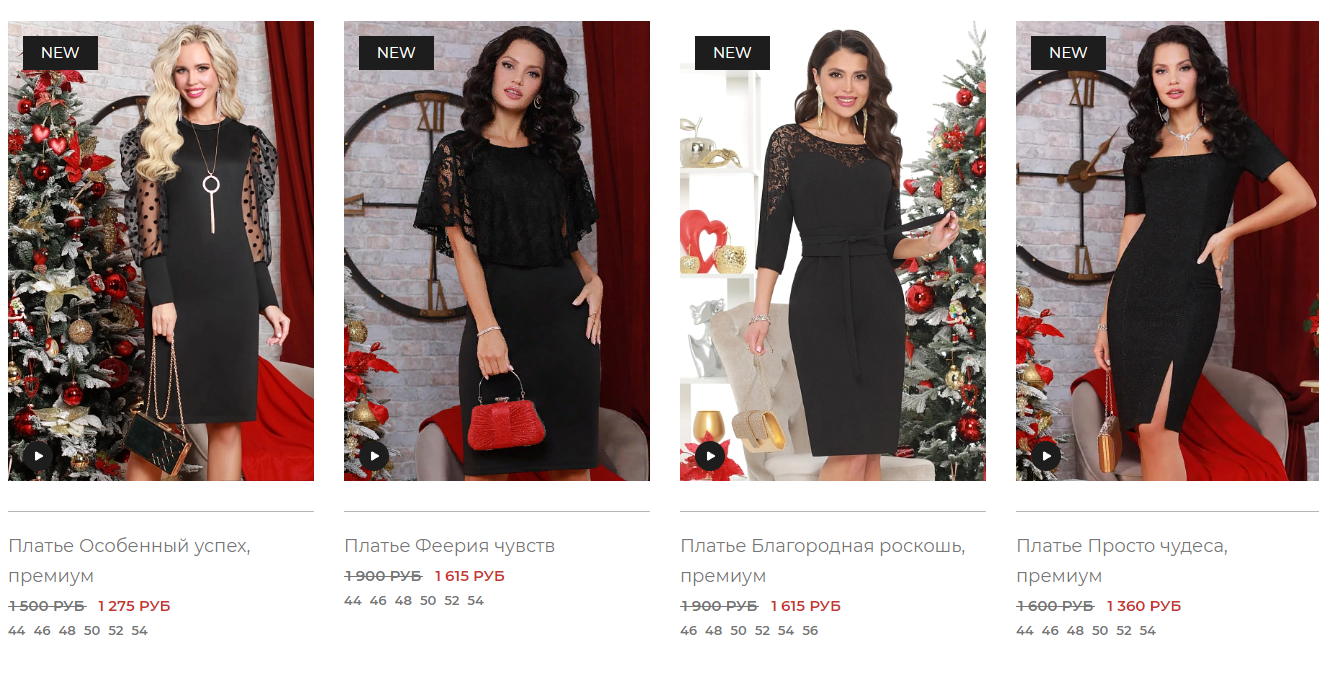Play video for Платье Просто чудеса
The image size is (1319, 695).
click(1046, 456)
